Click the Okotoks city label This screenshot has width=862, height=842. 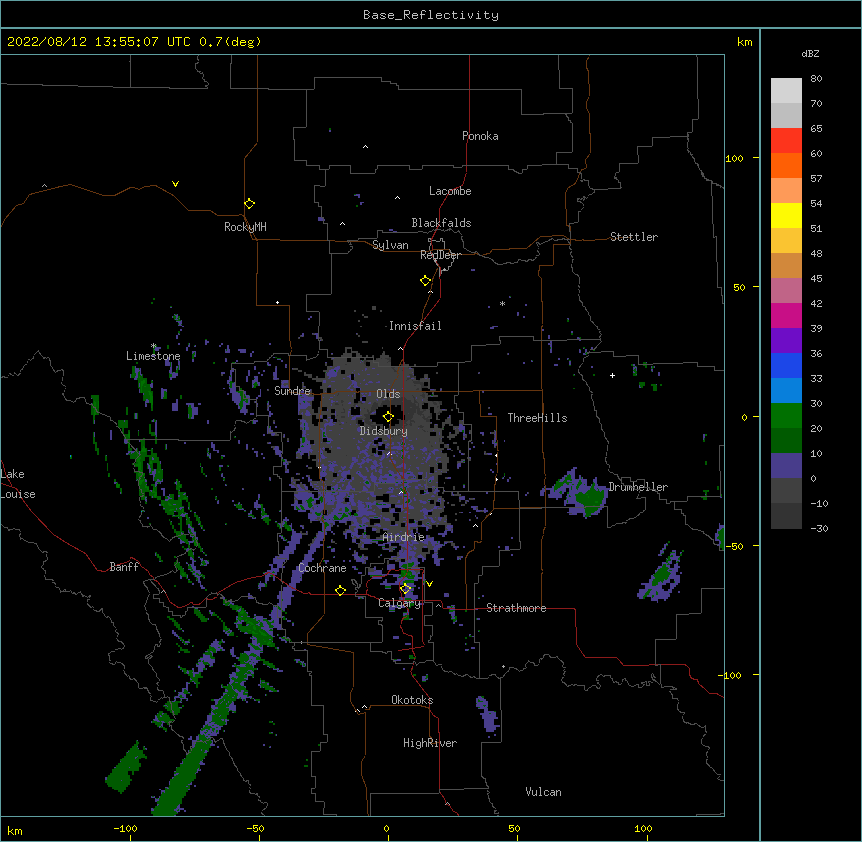pos(412,700)
